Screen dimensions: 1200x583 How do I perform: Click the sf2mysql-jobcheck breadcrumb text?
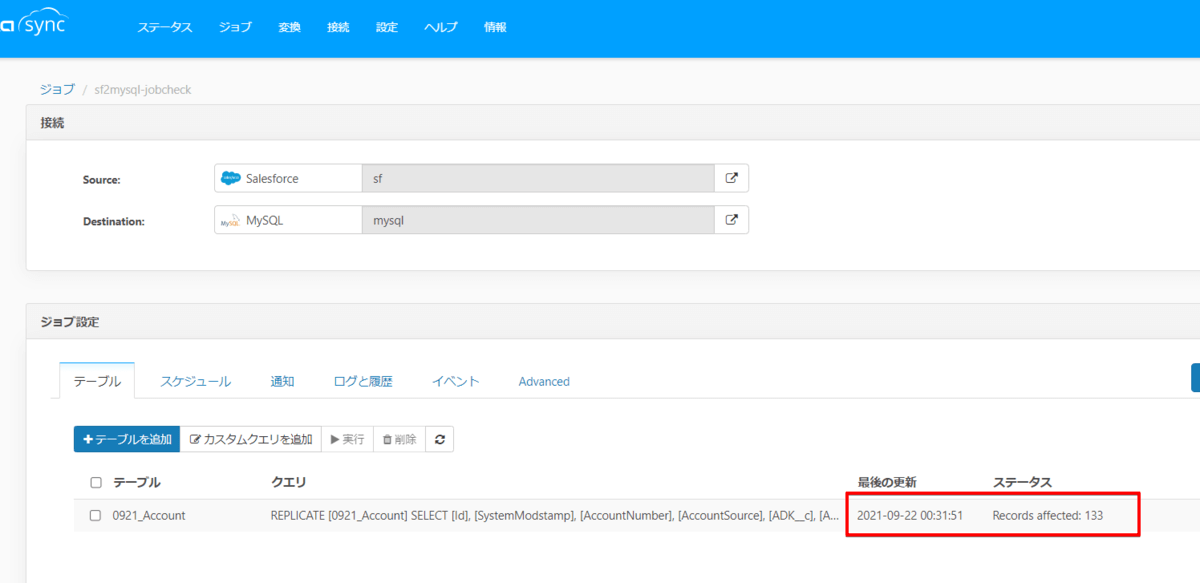pos(142,89)
